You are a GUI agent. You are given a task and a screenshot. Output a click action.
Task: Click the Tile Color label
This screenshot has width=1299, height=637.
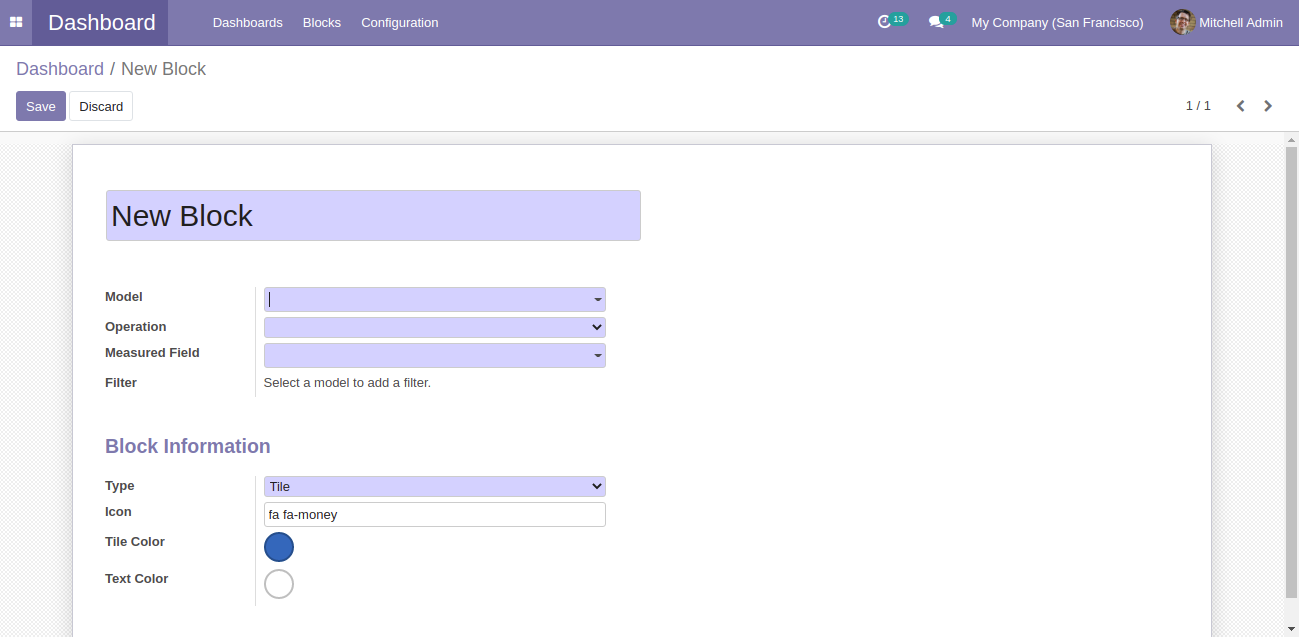pyautogui.click(x=135, y=542)
